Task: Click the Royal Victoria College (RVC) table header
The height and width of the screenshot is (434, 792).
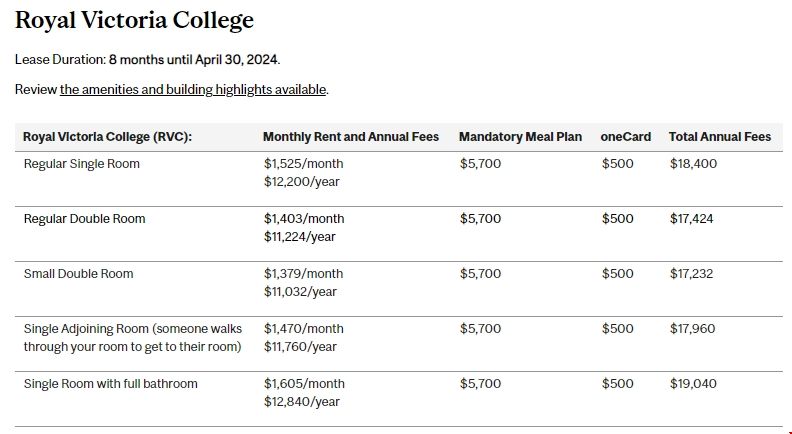Action: pyautogui.click(x=108, y=137)
